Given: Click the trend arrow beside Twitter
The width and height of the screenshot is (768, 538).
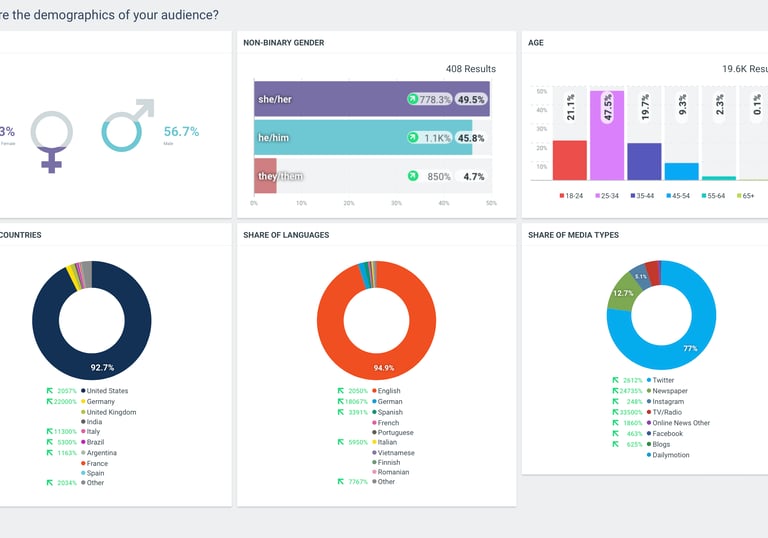Looking at the screenshot, I should [x=615, y=380].
